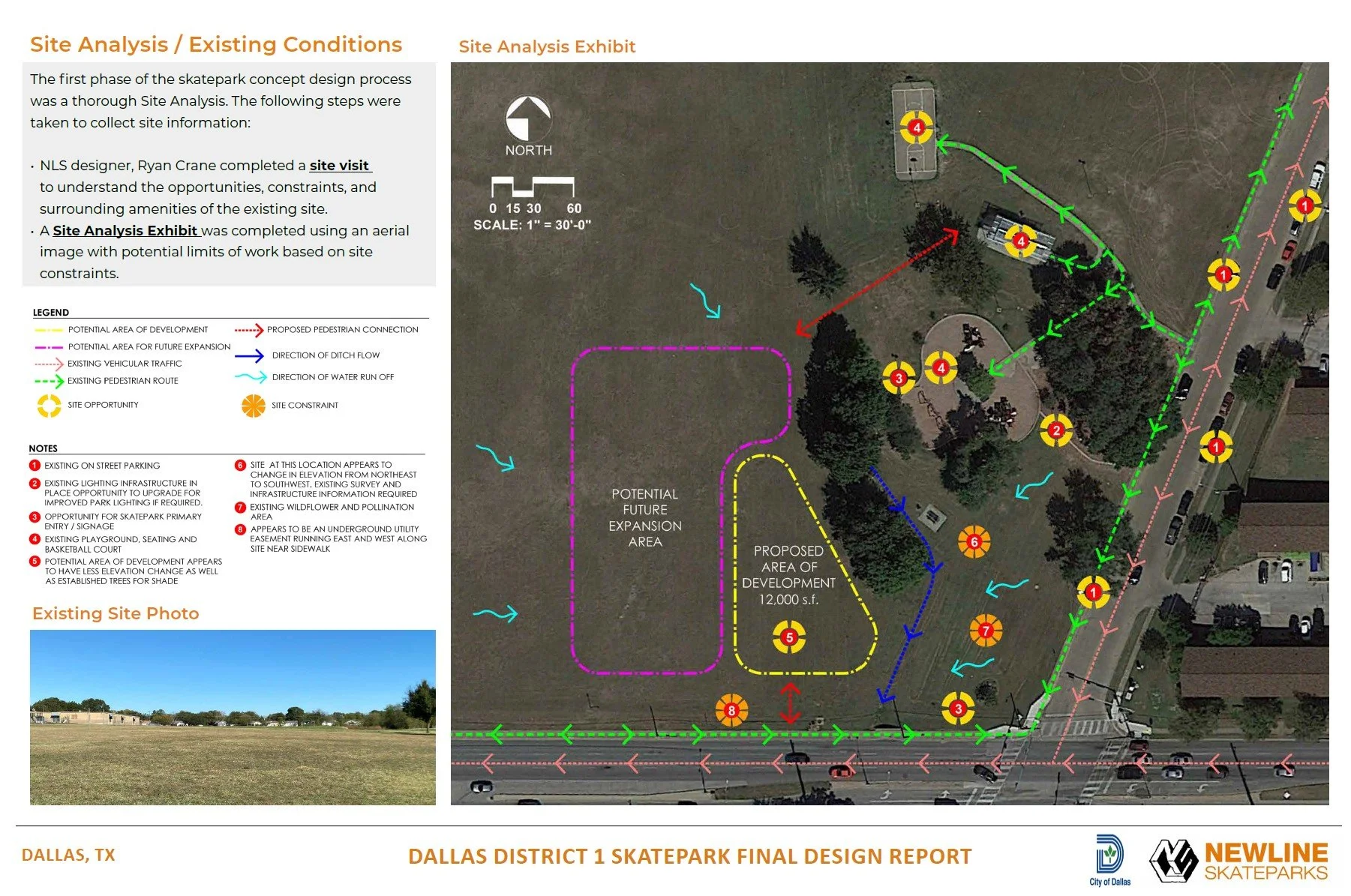Click yellow marker 2 on the aerial map
Viewport: 1351px width, 896px height.
[x=1056, y=430]
